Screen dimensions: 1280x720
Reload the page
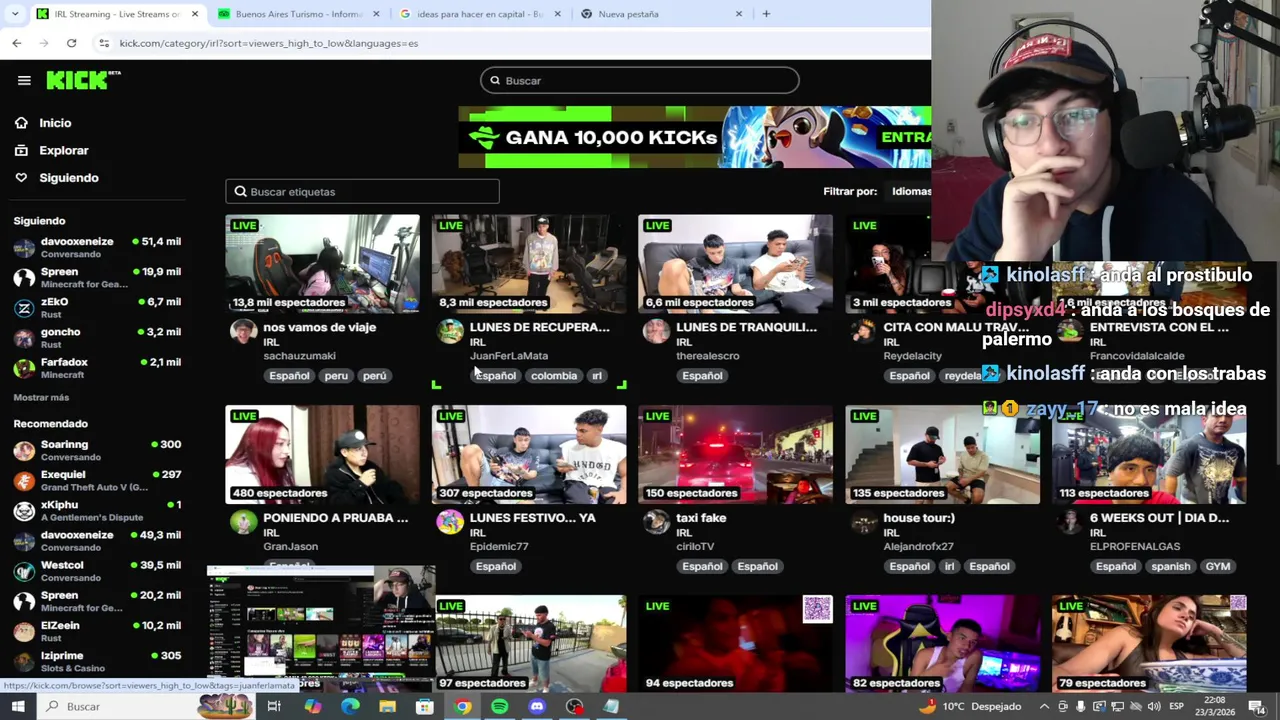pyautogui.click(x=71, y=43)
